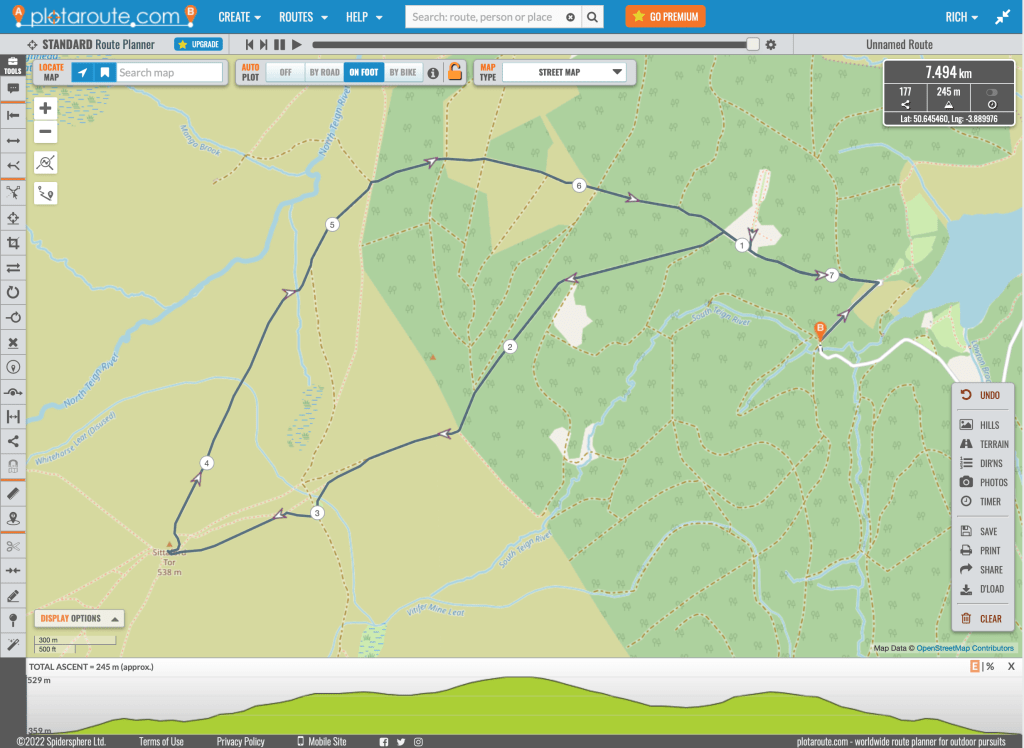Screen dimensions: 1024x748
Task: Click the locate my position arrow icon
Action: click(82, 73)
